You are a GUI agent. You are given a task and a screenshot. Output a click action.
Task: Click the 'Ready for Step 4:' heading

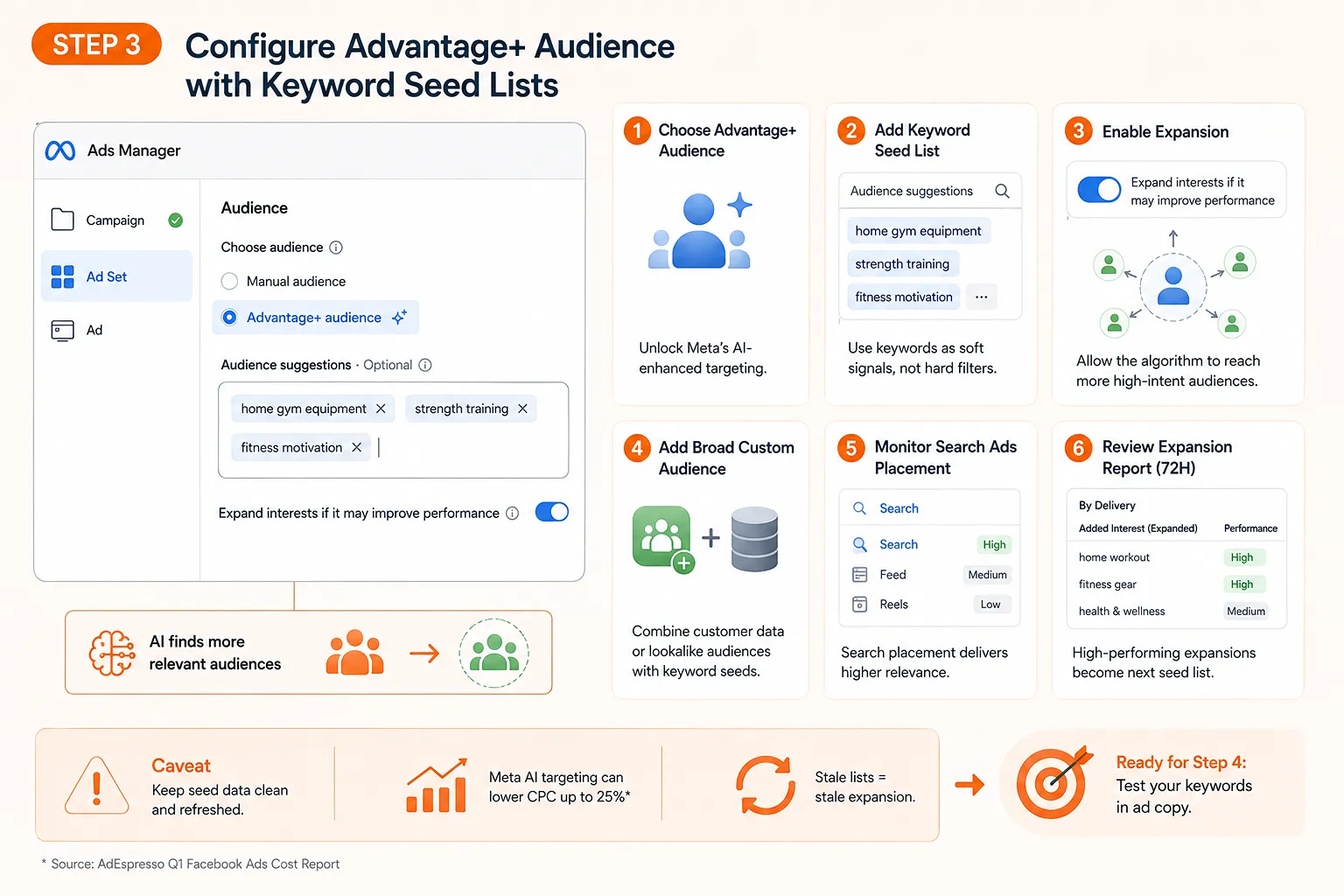(x=1181, y=762)
